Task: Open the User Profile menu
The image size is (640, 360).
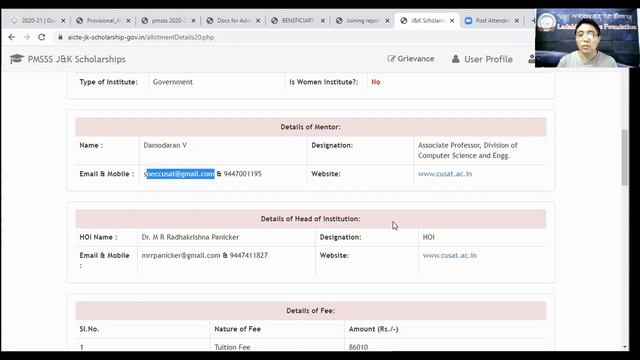Action: tap(482, 59)
